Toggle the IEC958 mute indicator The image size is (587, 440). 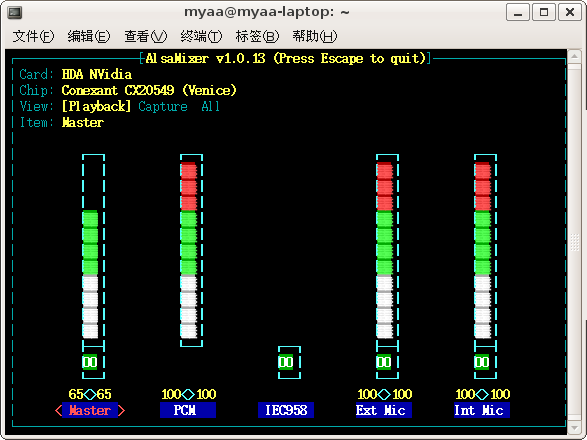286,362
